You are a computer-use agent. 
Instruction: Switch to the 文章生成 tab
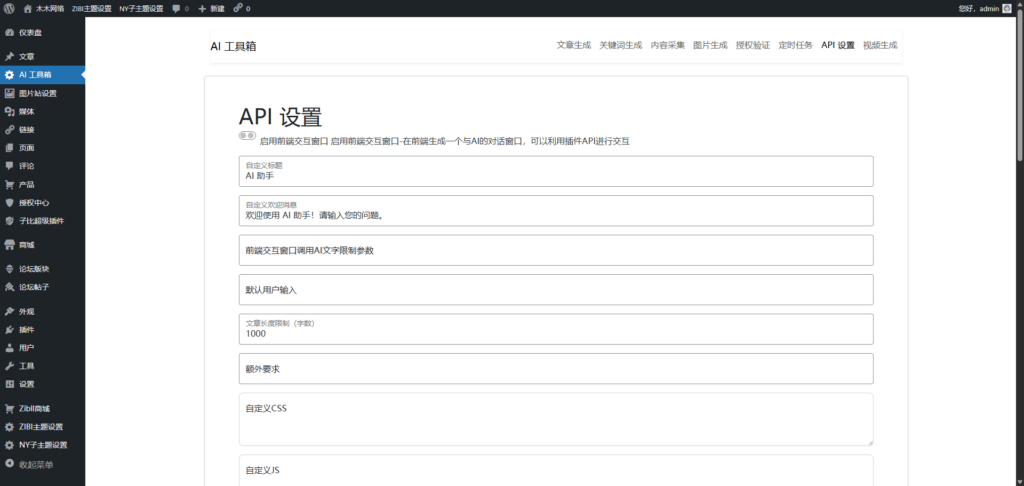(x=573, y=46)
